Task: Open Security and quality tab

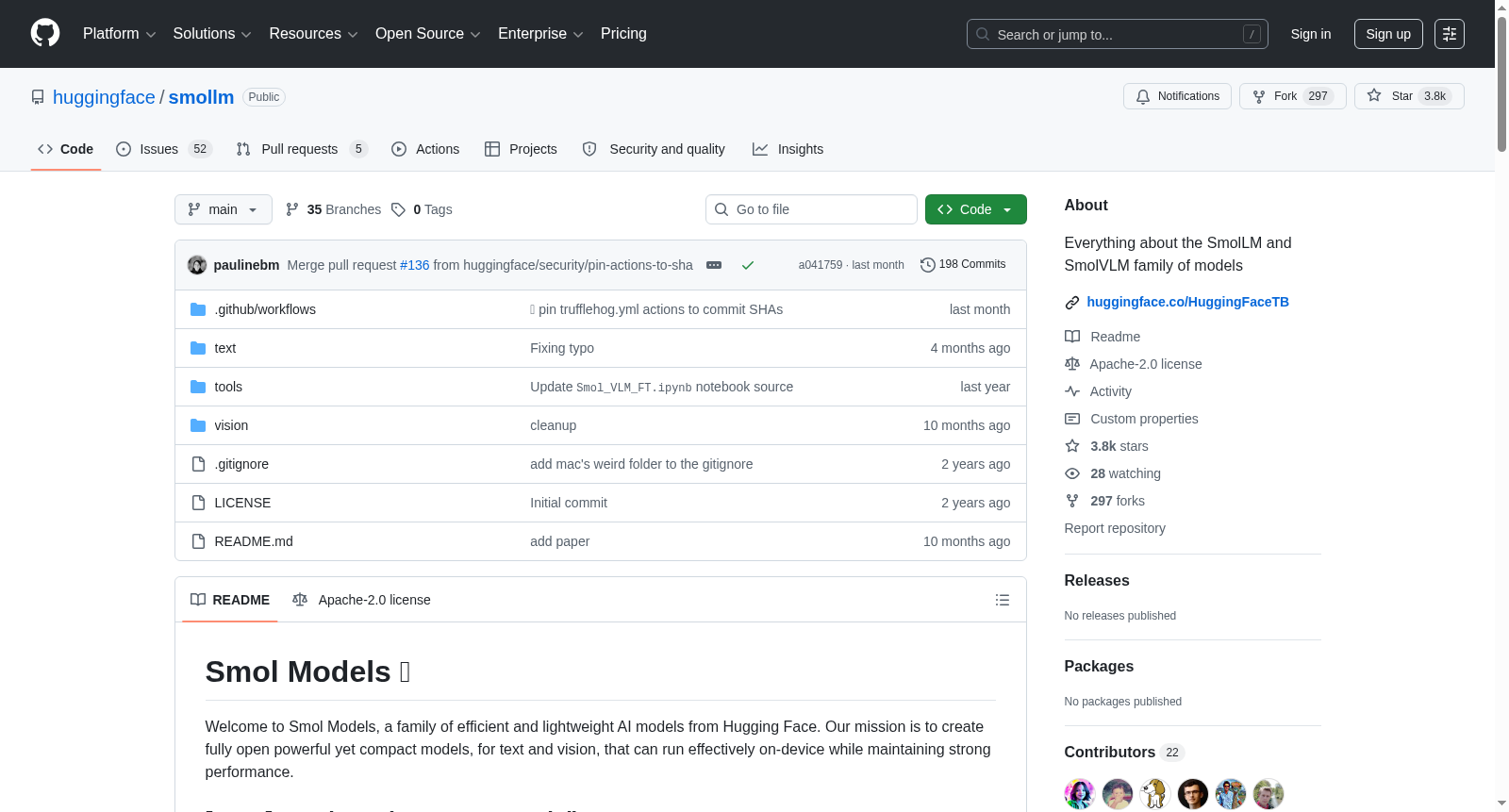Action: tap(654, 149)
